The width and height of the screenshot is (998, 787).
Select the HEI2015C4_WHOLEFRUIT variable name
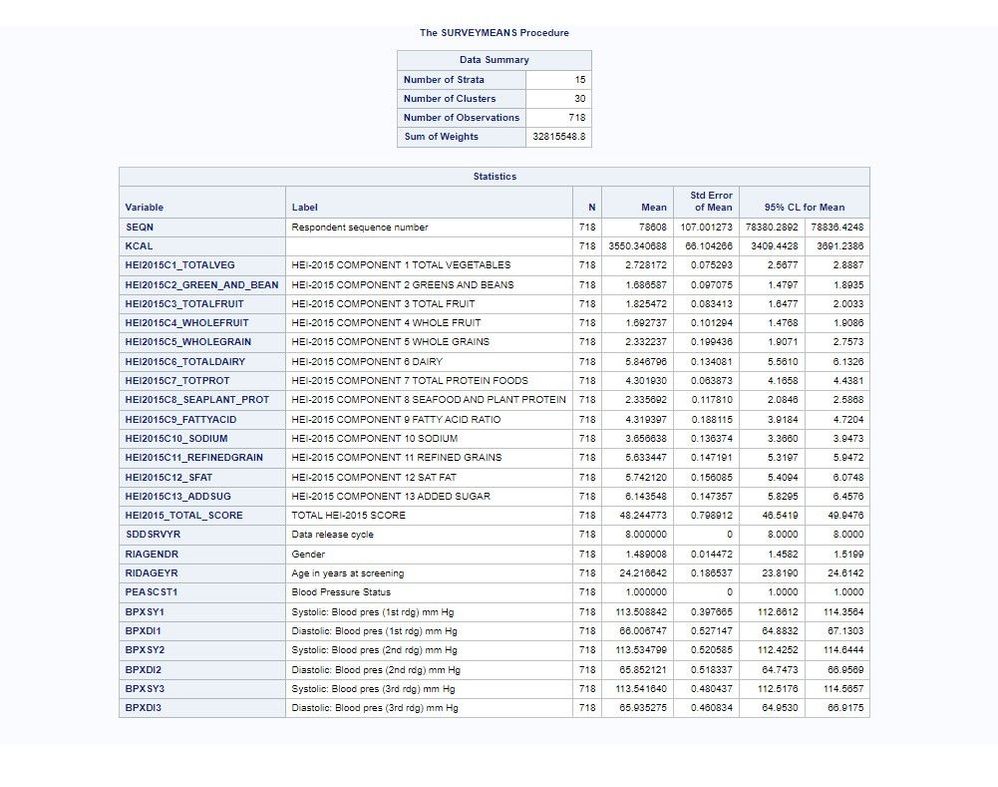(187, 323)
